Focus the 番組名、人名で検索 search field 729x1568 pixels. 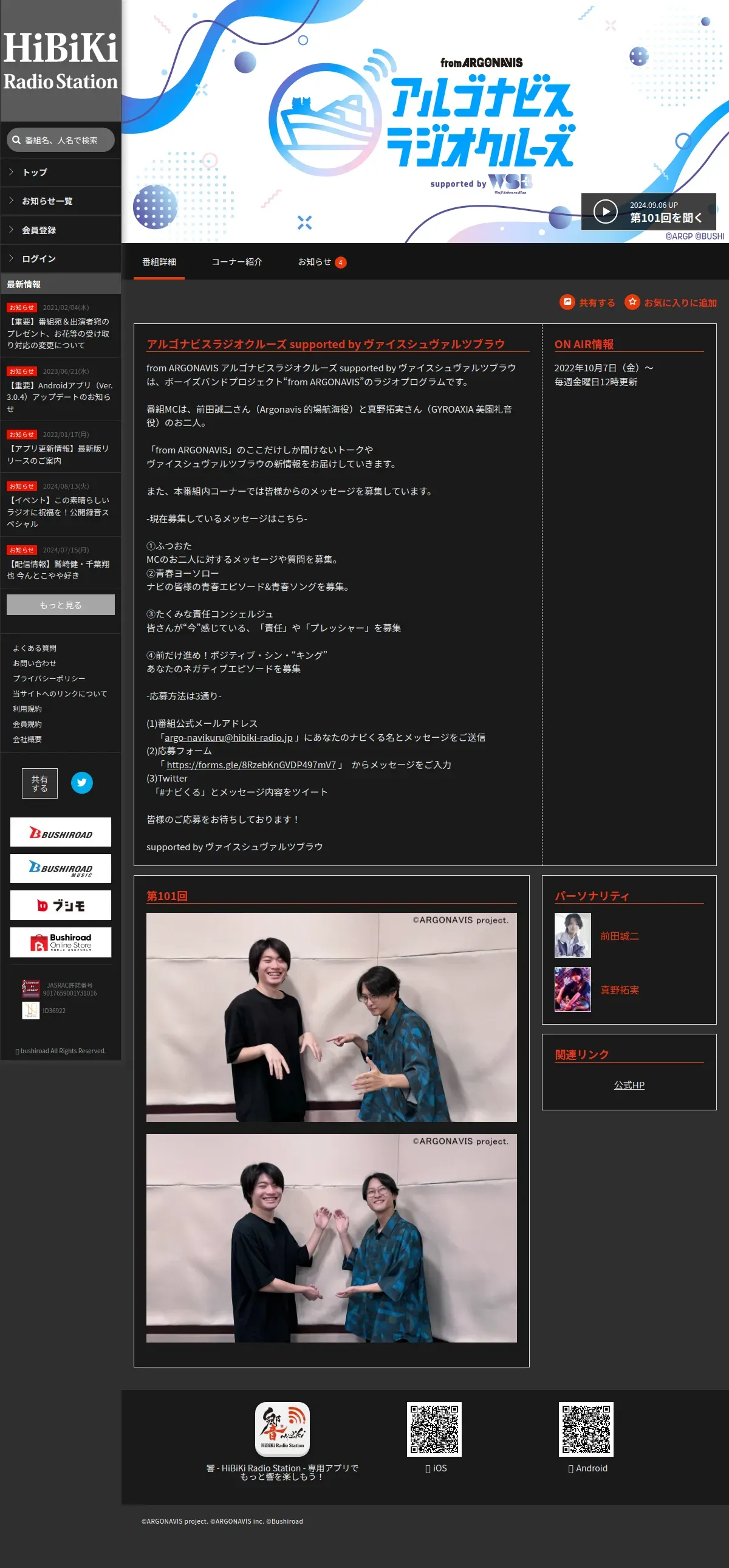60,140
